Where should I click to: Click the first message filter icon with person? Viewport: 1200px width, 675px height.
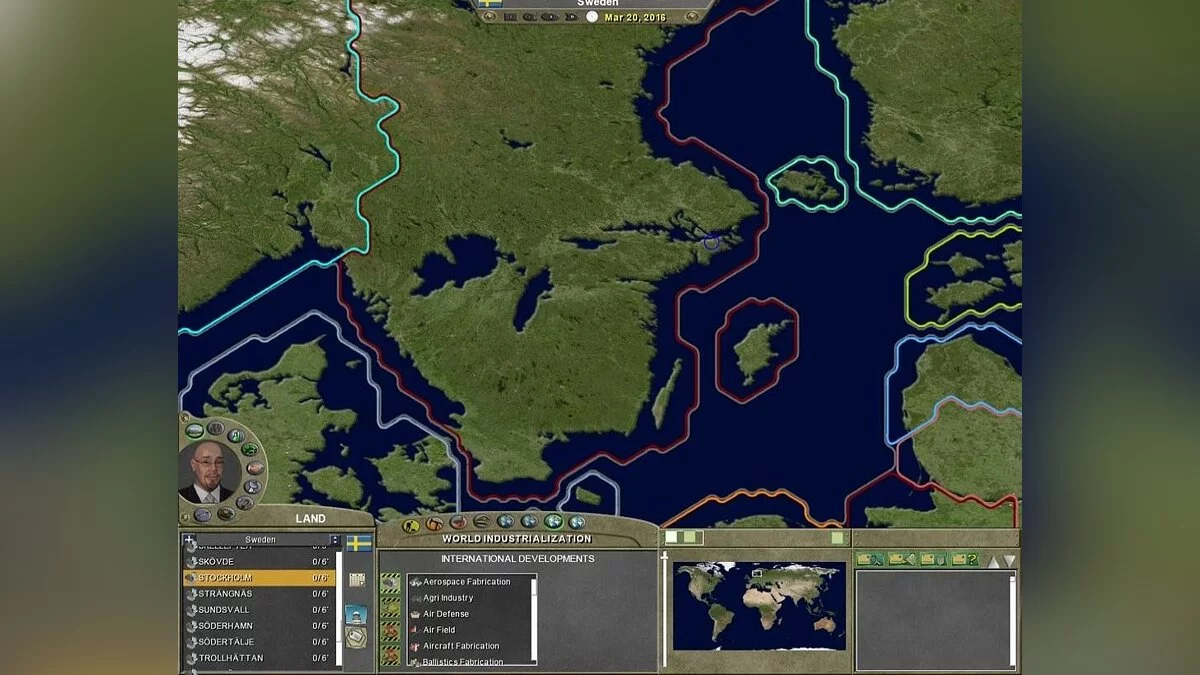[x=870, y=559]
